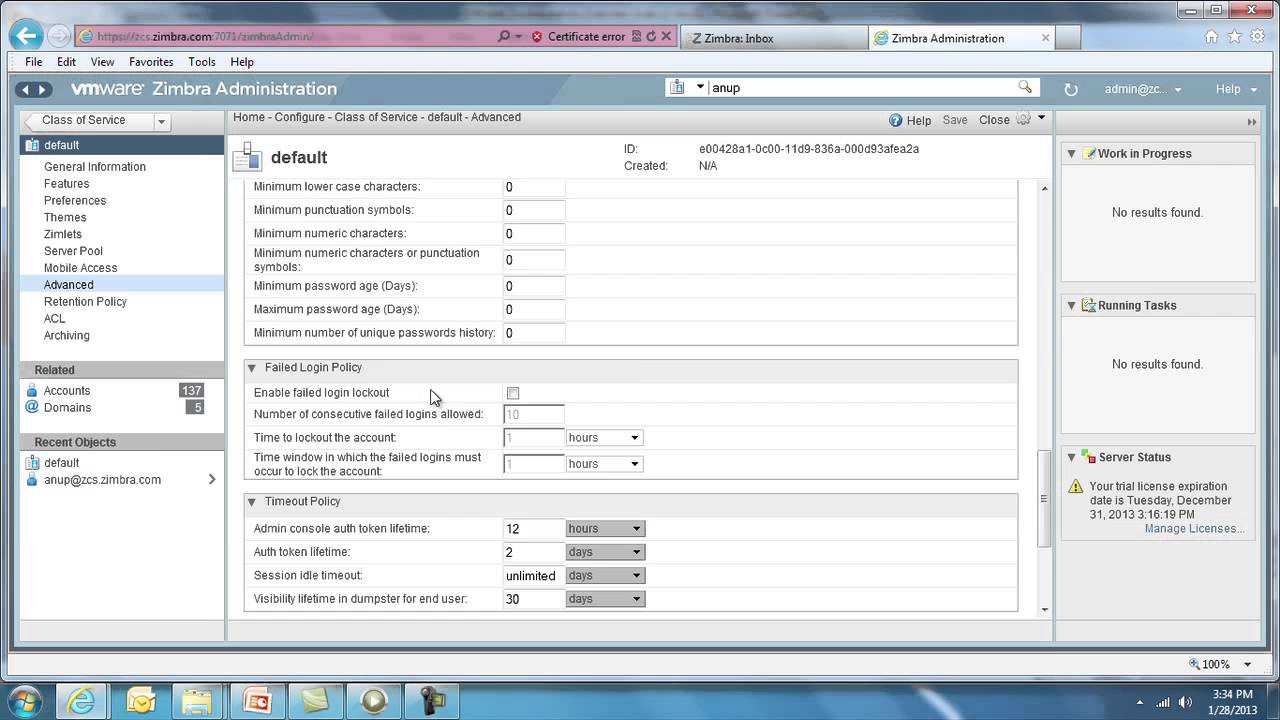The height and width of the screenshot is (720, 1280).
Task: Click the Zimbra refresh icon
Action: pos(1071,89)
